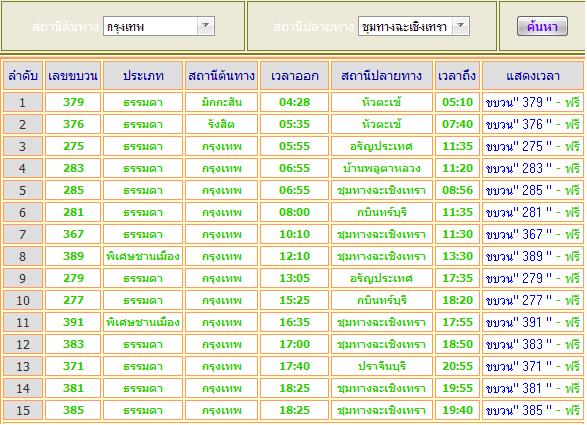Select the กรุงเทพ origin station field
Viewport: 587px width, 425px height.
point(159,26)
